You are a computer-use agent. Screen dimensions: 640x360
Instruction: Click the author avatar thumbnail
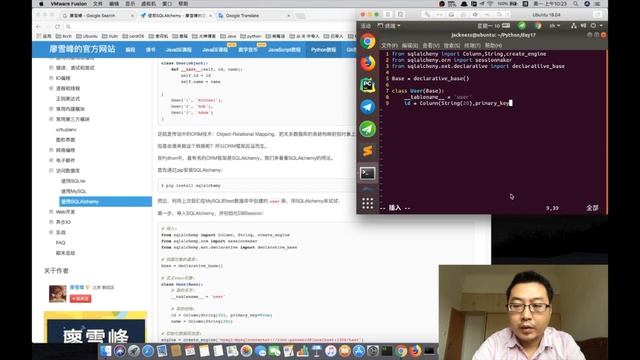[x=58, y=293]
